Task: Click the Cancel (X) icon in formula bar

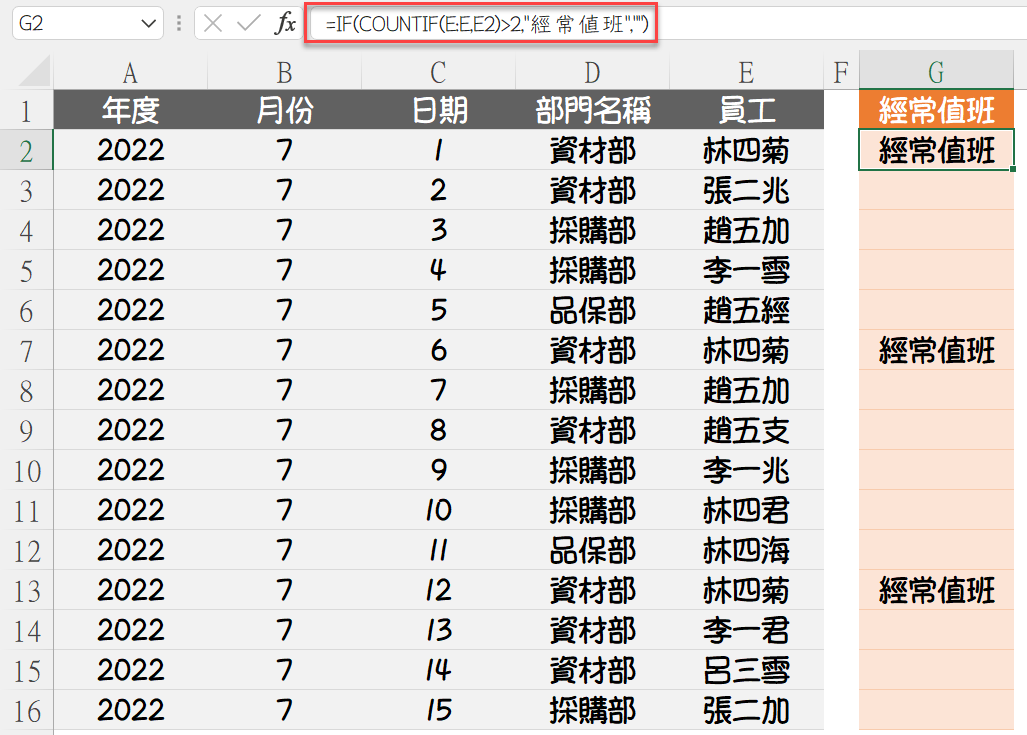Action: coord(212,24)
